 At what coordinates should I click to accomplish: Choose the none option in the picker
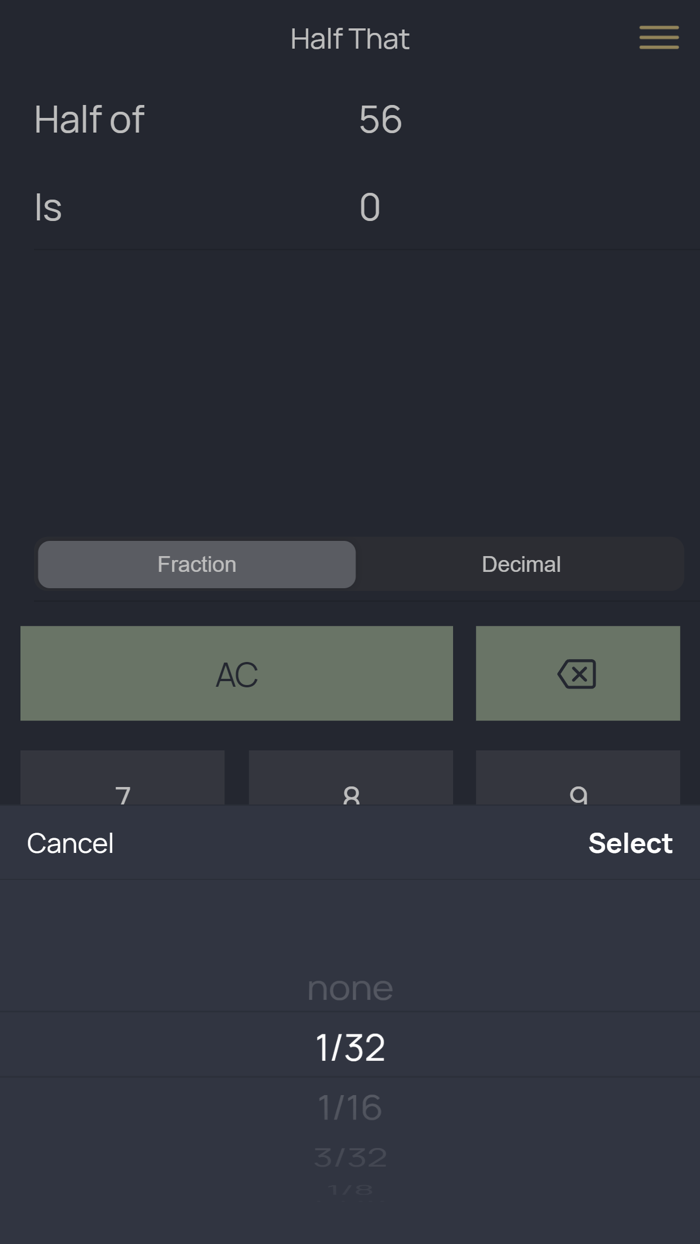(x=350, y=988)
